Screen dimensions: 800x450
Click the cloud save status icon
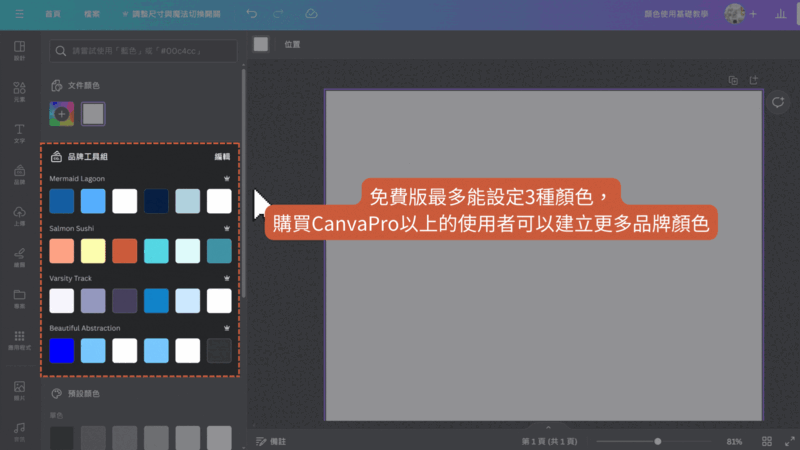pos(311,15)
